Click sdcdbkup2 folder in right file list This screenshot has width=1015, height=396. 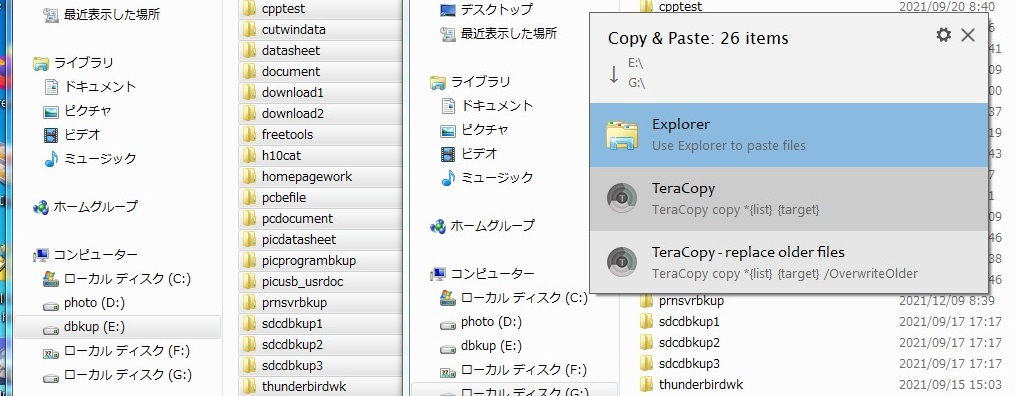pos(679,343)
